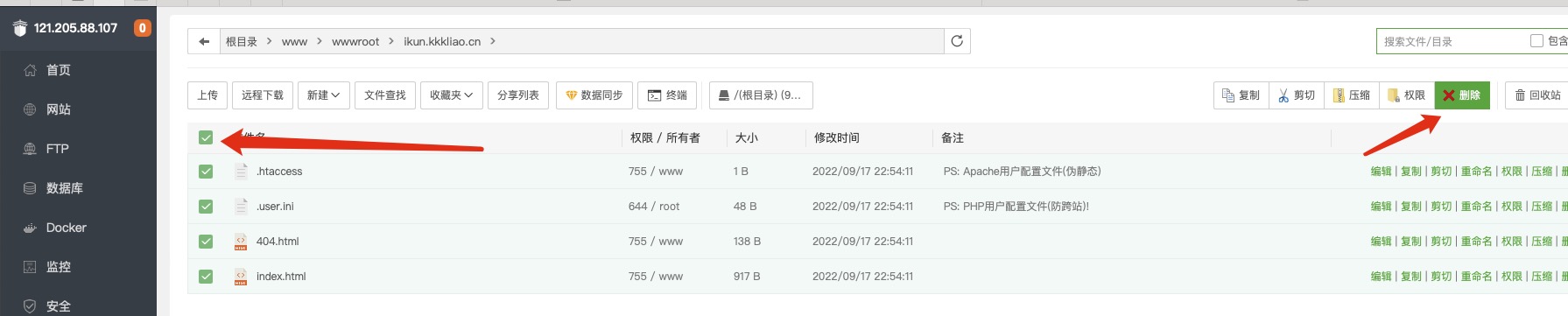Refresh the directory listing icon

point(957,41)
